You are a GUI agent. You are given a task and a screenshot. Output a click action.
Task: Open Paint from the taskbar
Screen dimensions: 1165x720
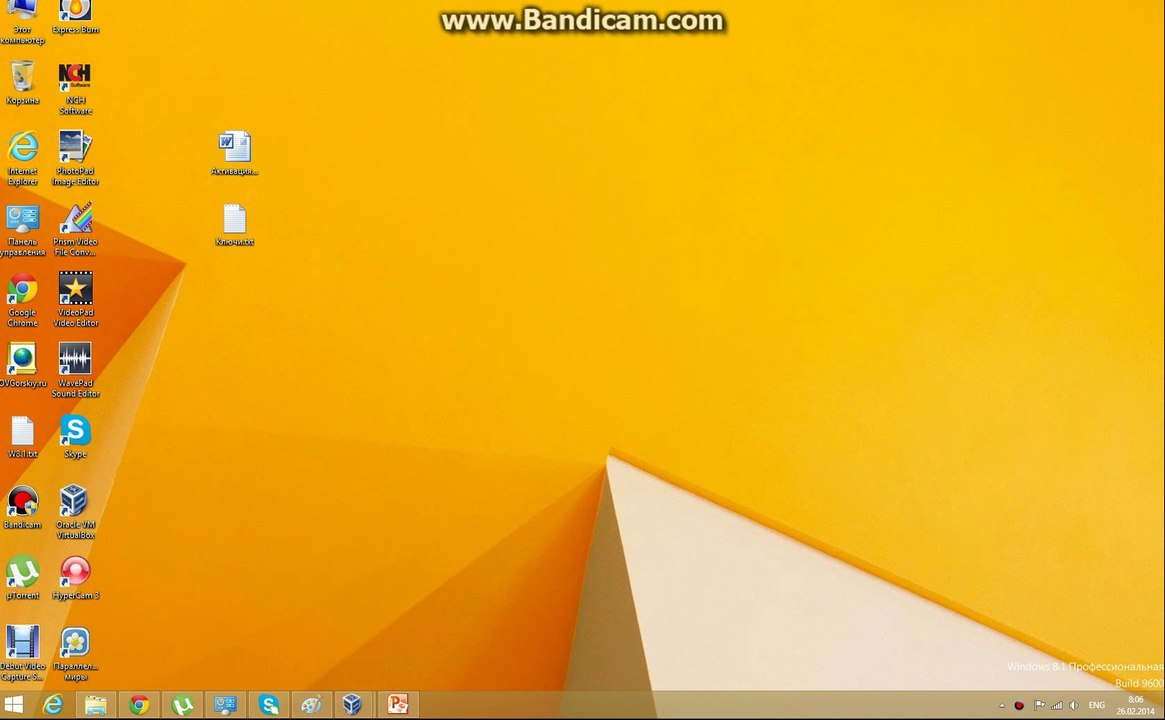coord(311,704)
